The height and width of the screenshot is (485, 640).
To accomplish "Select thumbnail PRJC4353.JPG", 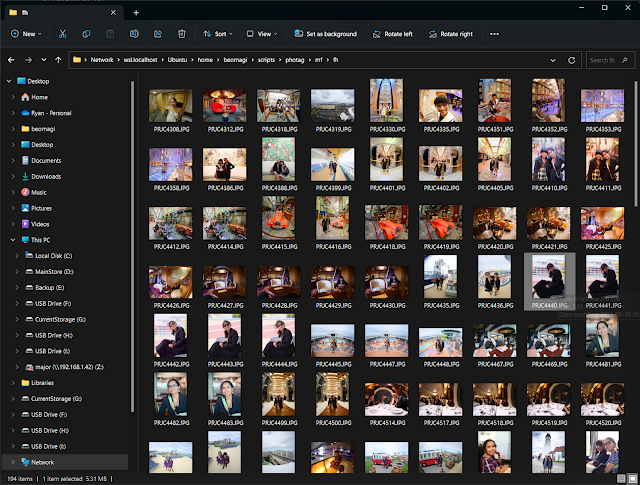I will 602,106.
